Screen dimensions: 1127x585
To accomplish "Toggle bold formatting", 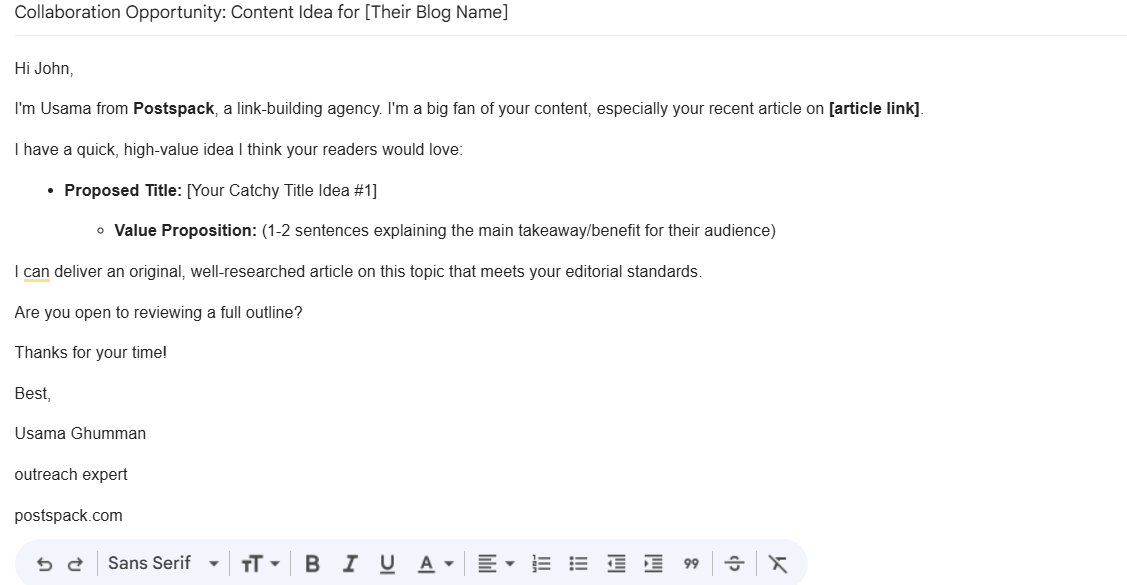I will click(x=312, y=564).
